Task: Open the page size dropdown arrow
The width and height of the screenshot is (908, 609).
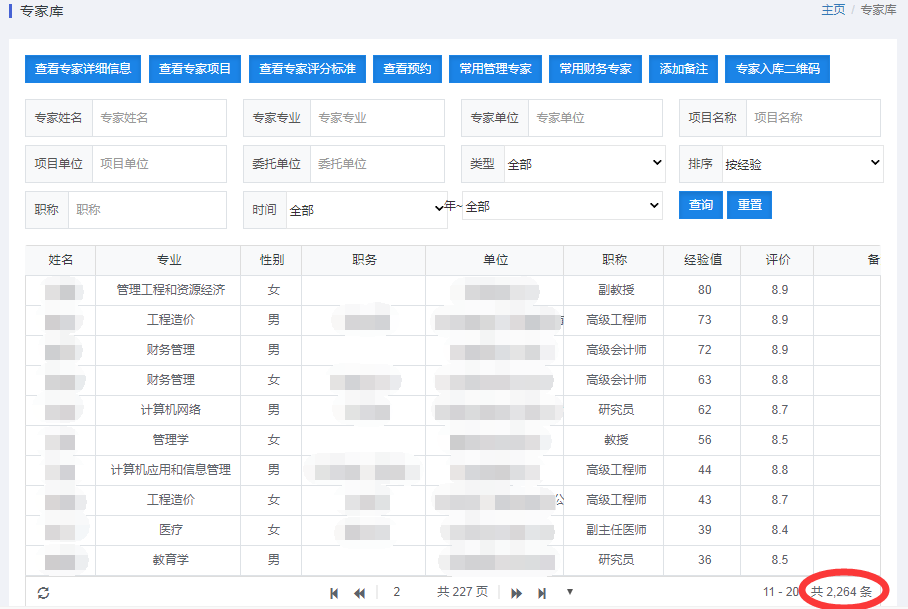Action: 570,592
